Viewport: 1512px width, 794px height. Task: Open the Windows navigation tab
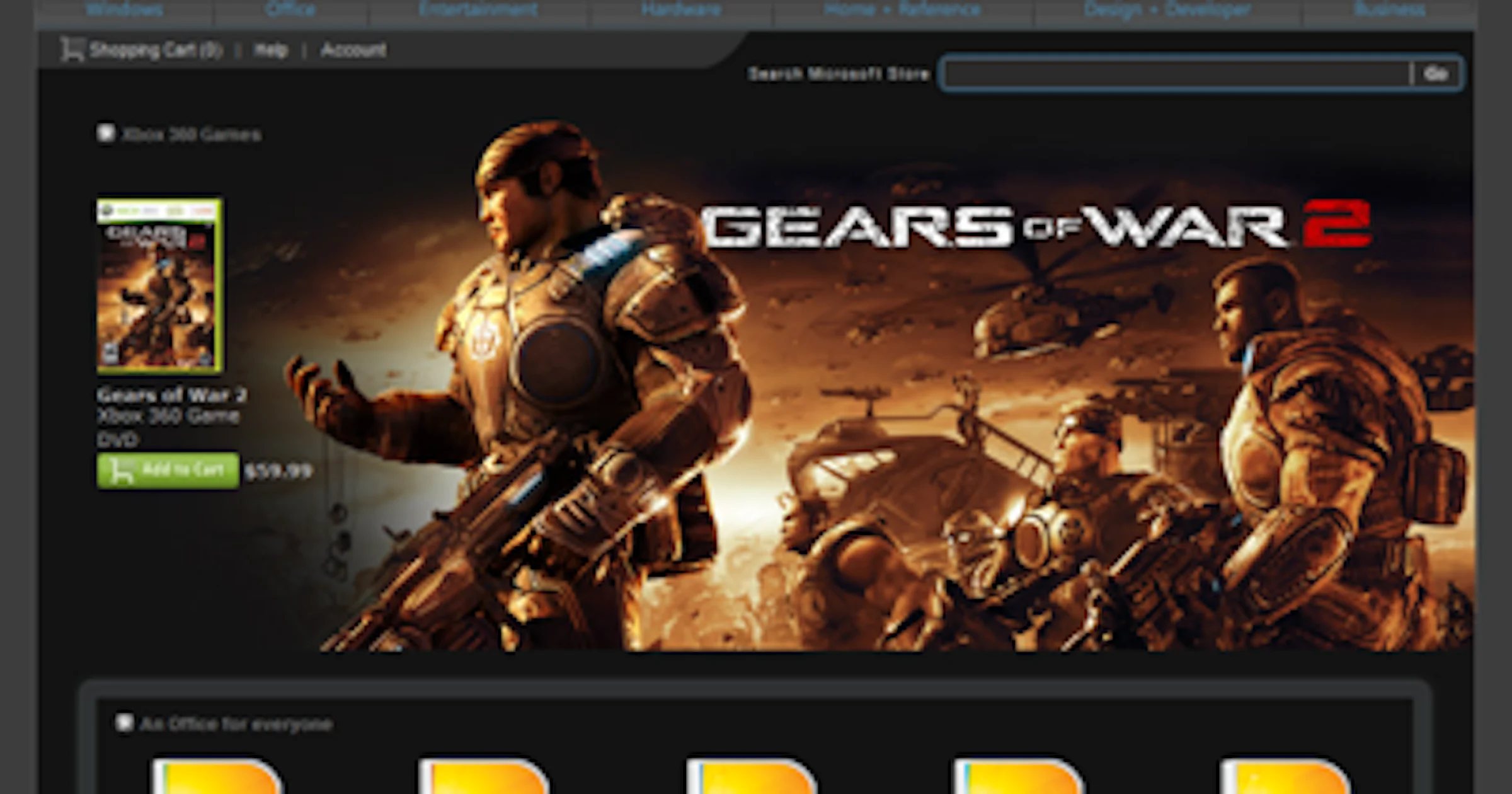pyautogui.click(x=124, y=9)
